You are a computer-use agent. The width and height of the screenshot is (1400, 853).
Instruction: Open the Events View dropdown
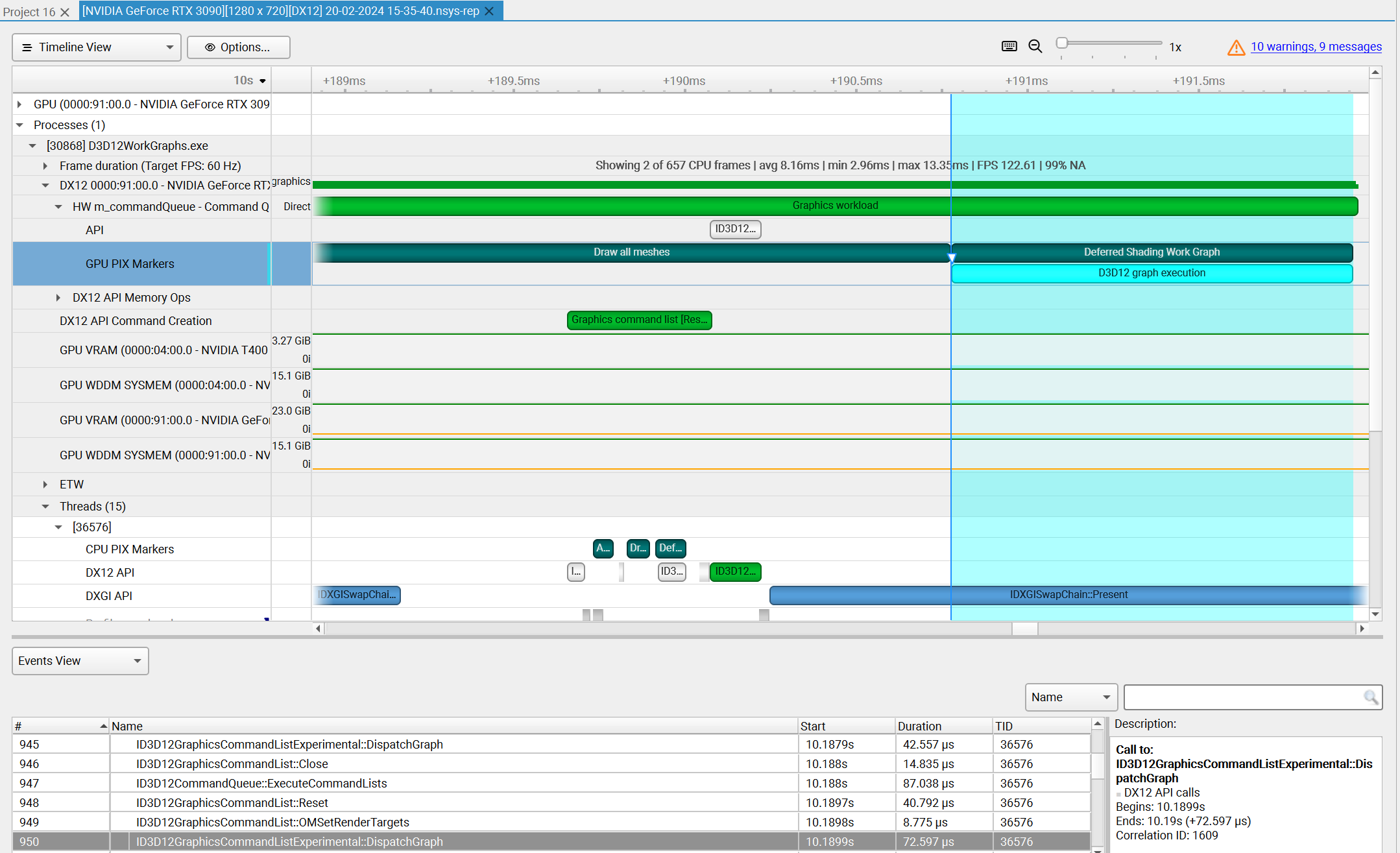tap(136, 660)
